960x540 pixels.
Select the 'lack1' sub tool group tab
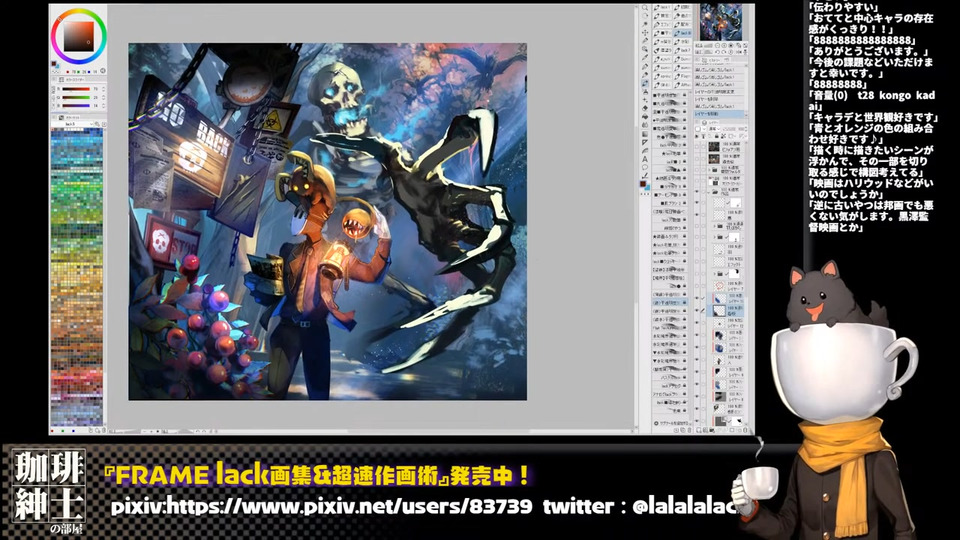coord(662,7)
